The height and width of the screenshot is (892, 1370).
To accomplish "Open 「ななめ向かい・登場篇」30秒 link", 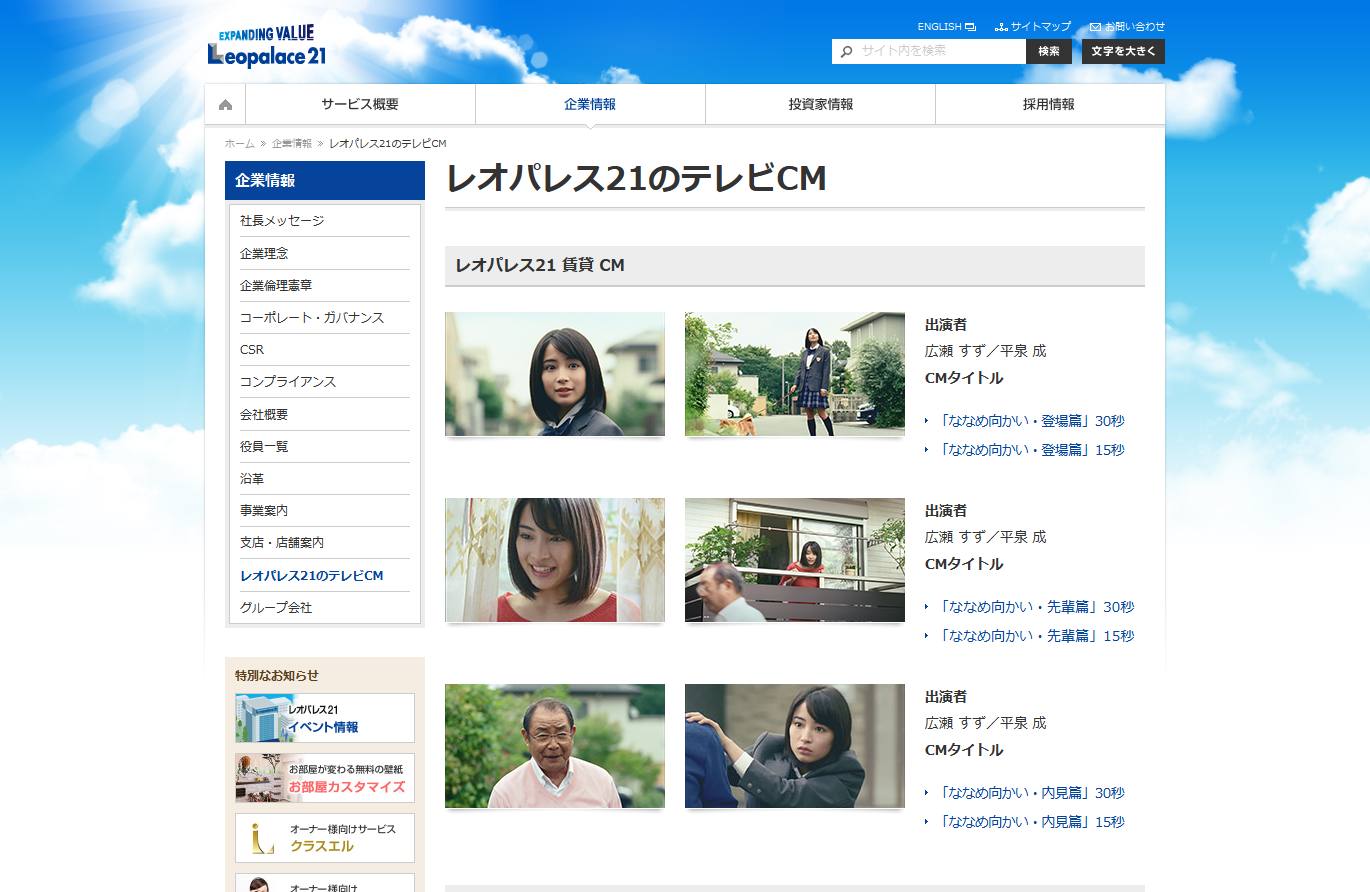I will tap(1031, 421).
